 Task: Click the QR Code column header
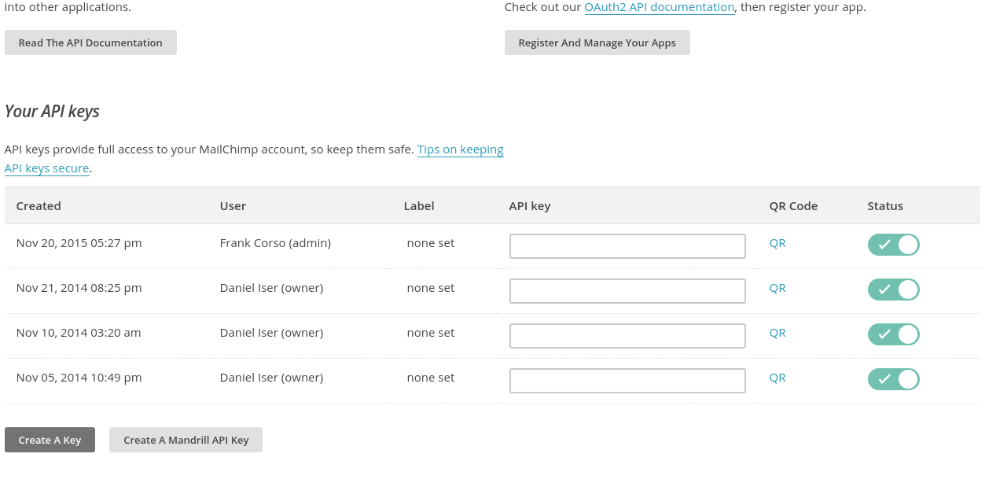tap(793, 206)
